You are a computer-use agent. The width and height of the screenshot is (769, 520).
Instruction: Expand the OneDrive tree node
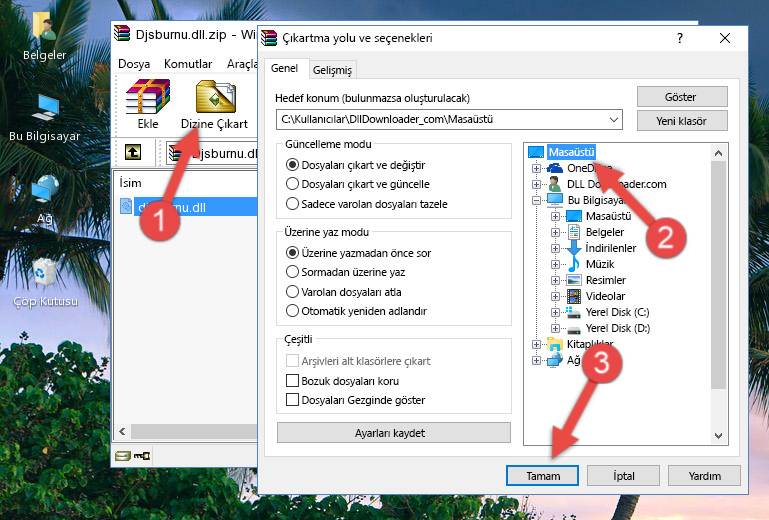[x=536, y=168]
